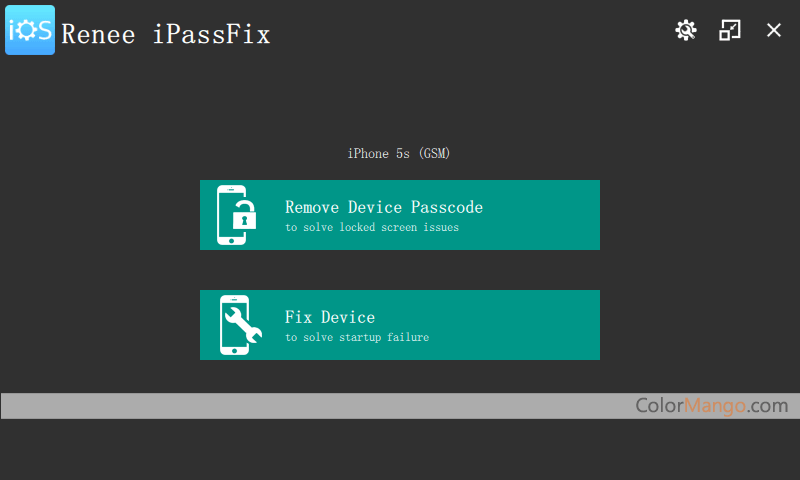Open settings via the gear-wrench icon
Screen dimensions: 800x480
pyautogui.click(x=686, y=30)
